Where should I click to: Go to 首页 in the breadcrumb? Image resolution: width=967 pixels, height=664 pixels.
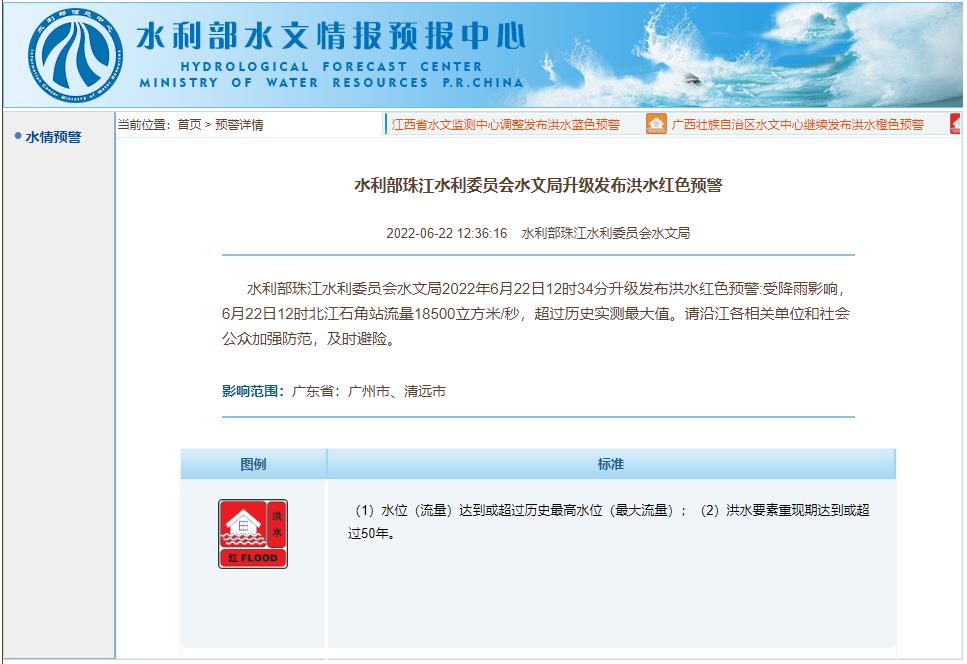click(189, 125)
